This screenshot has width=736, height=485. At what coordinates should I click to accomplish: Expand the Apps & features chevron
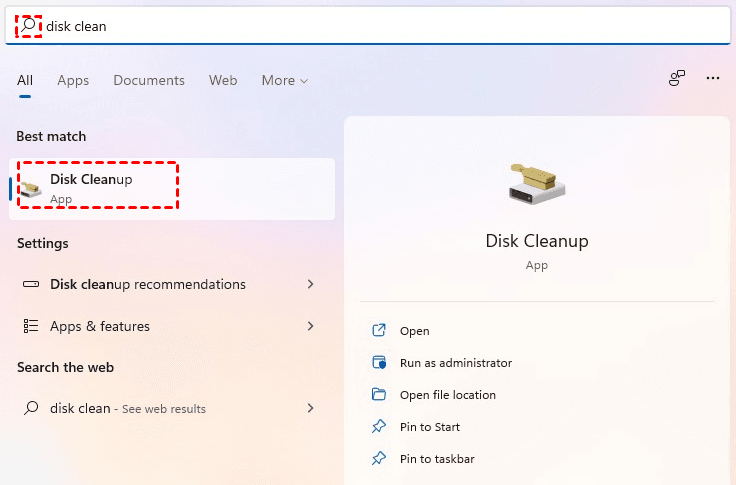[311, 326]
